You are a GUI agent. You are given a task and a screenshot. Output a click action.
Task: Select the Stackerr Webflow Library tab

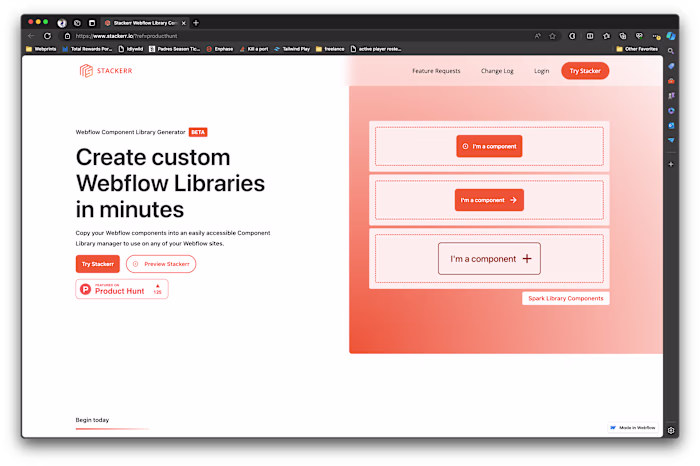tap(145, 23)
